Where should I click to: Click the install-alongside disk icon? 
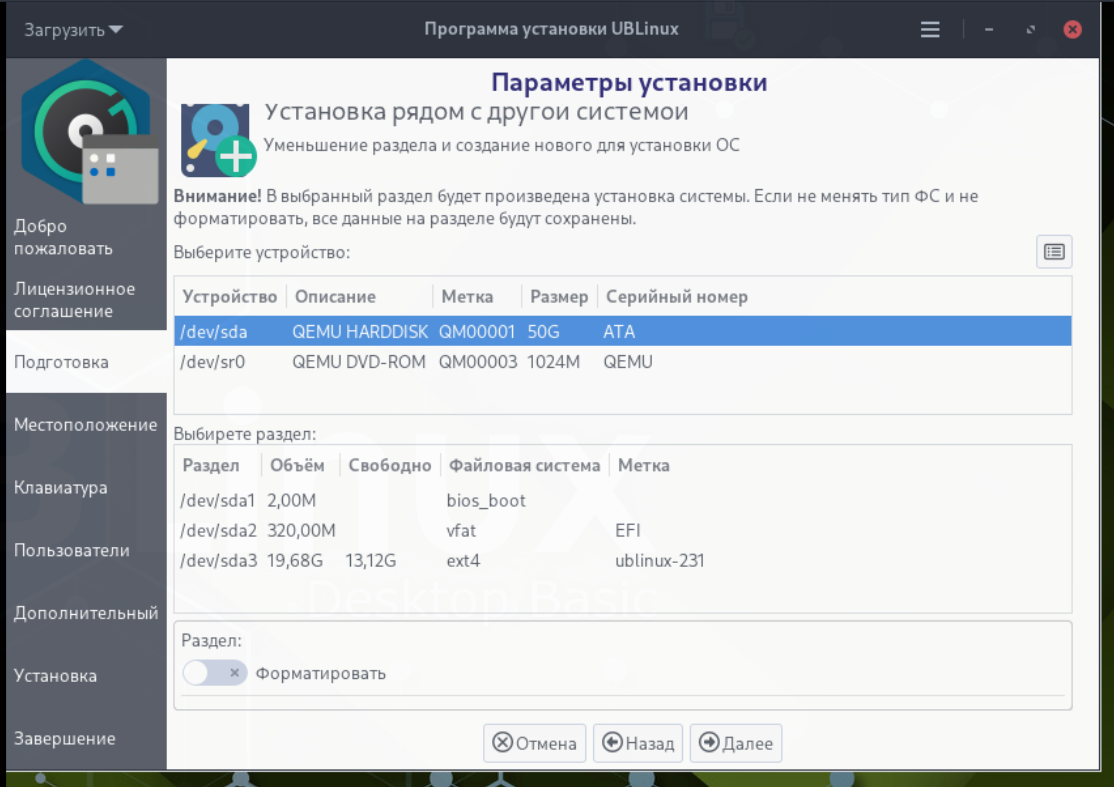(217, 140)
